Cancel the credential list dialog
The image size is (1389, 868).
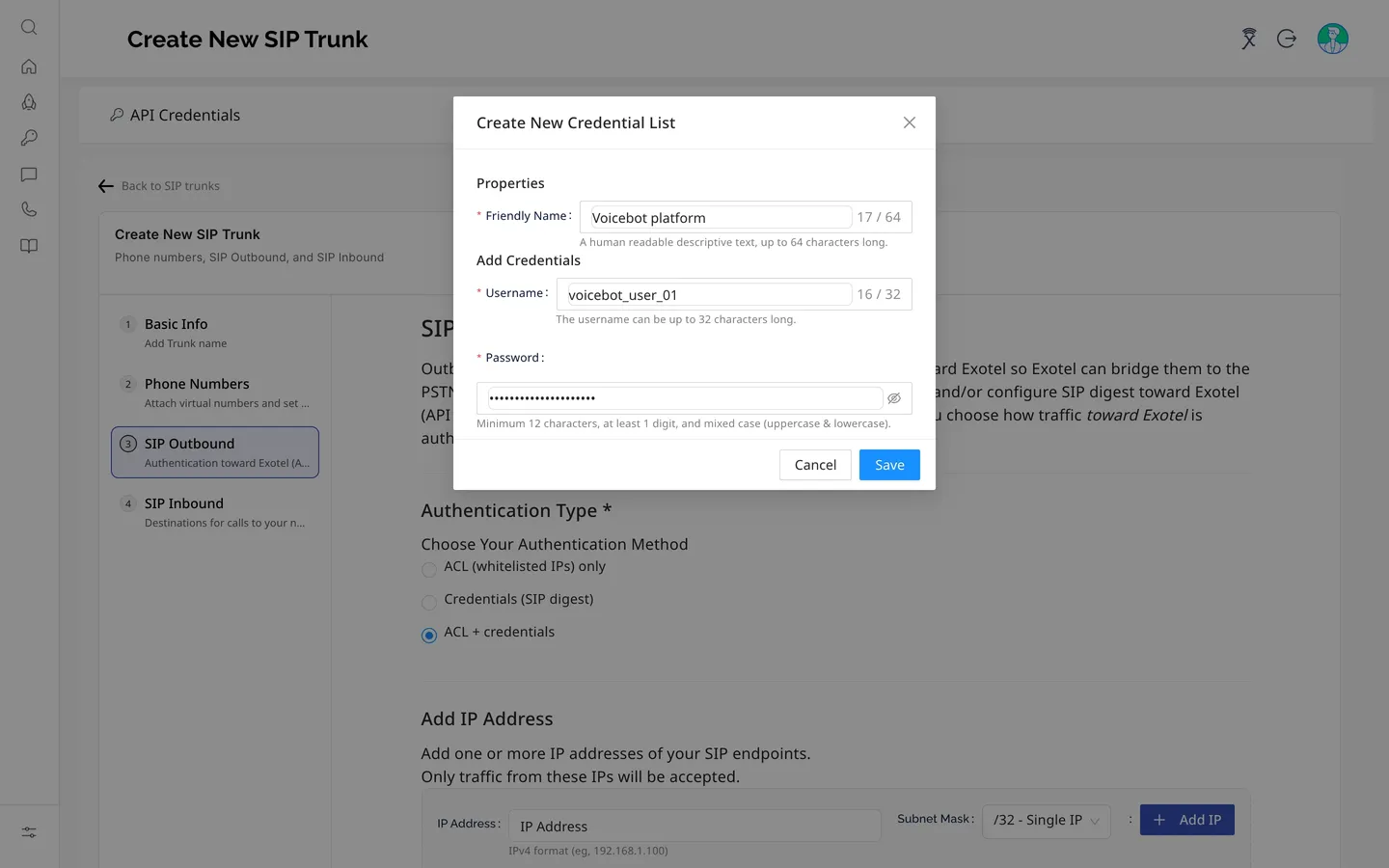click(815, 465)
